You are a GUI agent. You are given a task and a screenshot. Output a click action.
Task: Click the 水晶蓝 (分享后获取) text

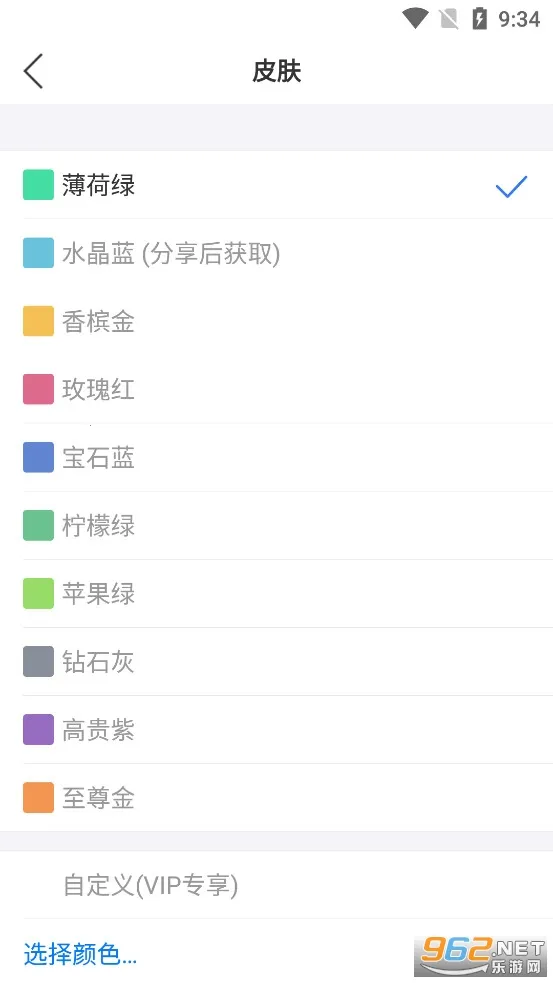pyautogui.click(x=171, y=253)
